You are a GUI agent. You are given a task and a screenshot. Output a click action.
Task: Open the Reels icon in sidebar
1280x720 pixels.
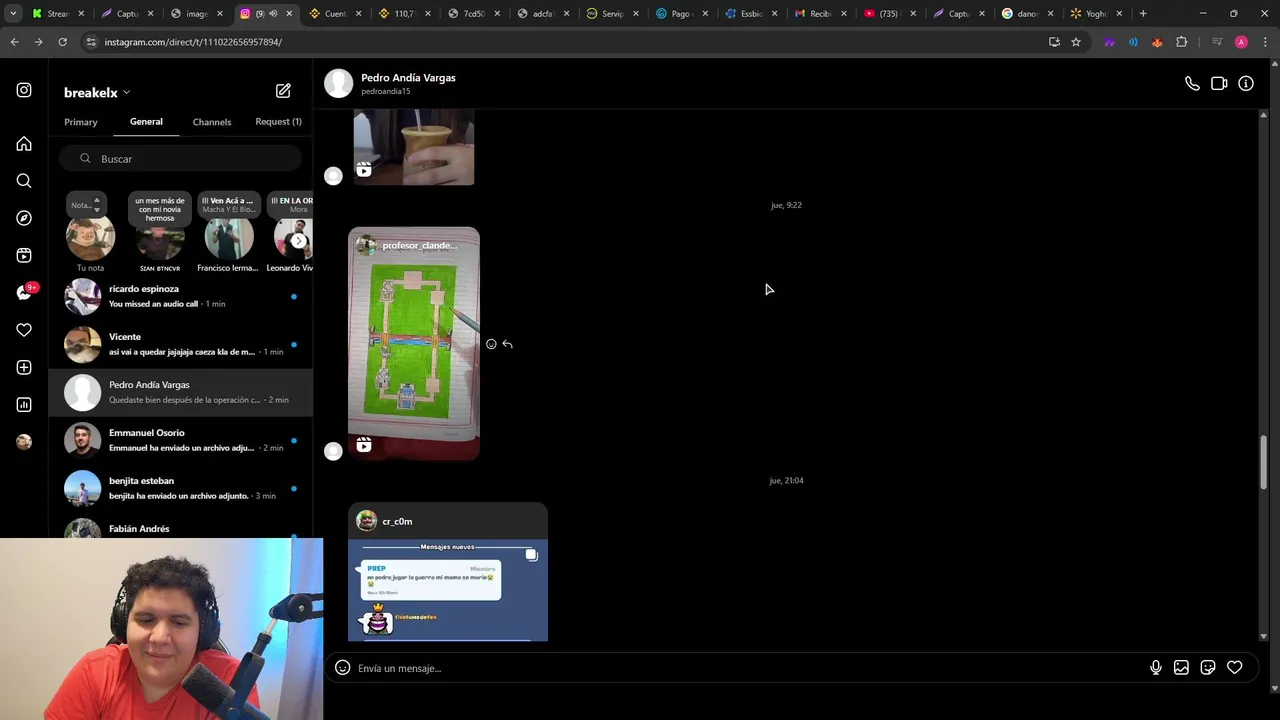pos(24,255)
